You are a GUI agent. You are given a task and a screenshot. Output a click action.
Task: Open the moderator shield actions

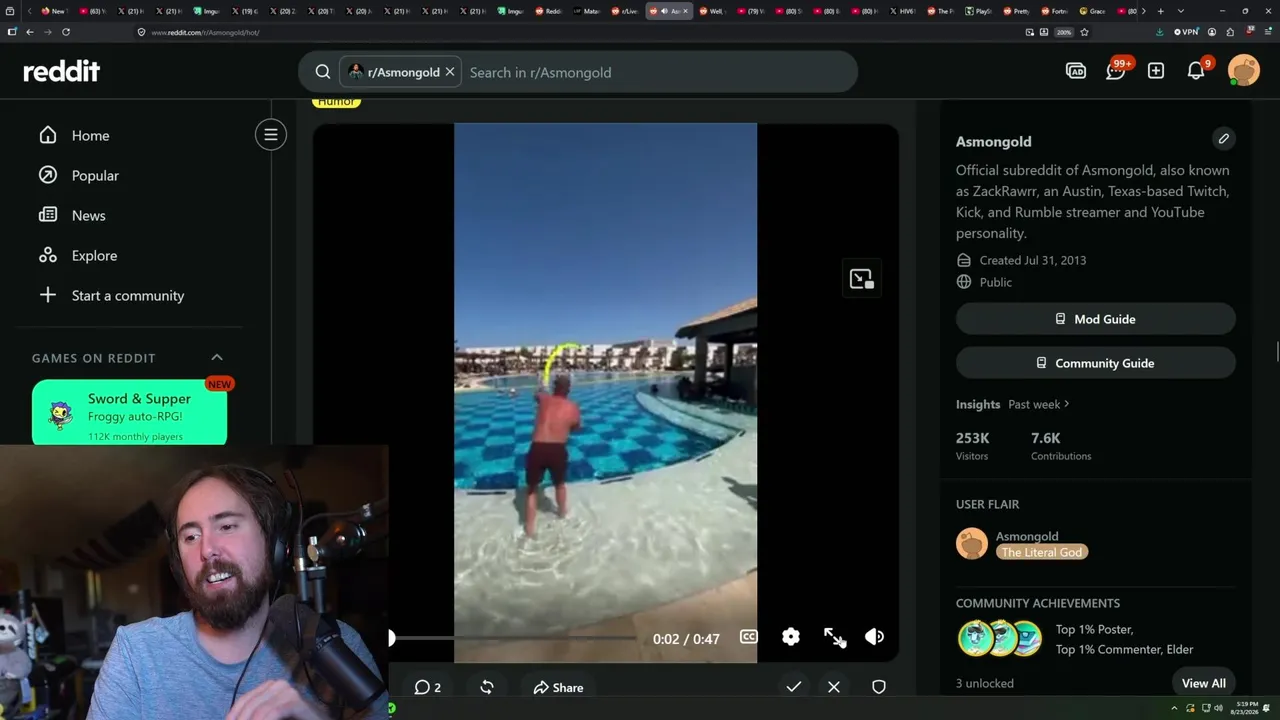[879, 687]
